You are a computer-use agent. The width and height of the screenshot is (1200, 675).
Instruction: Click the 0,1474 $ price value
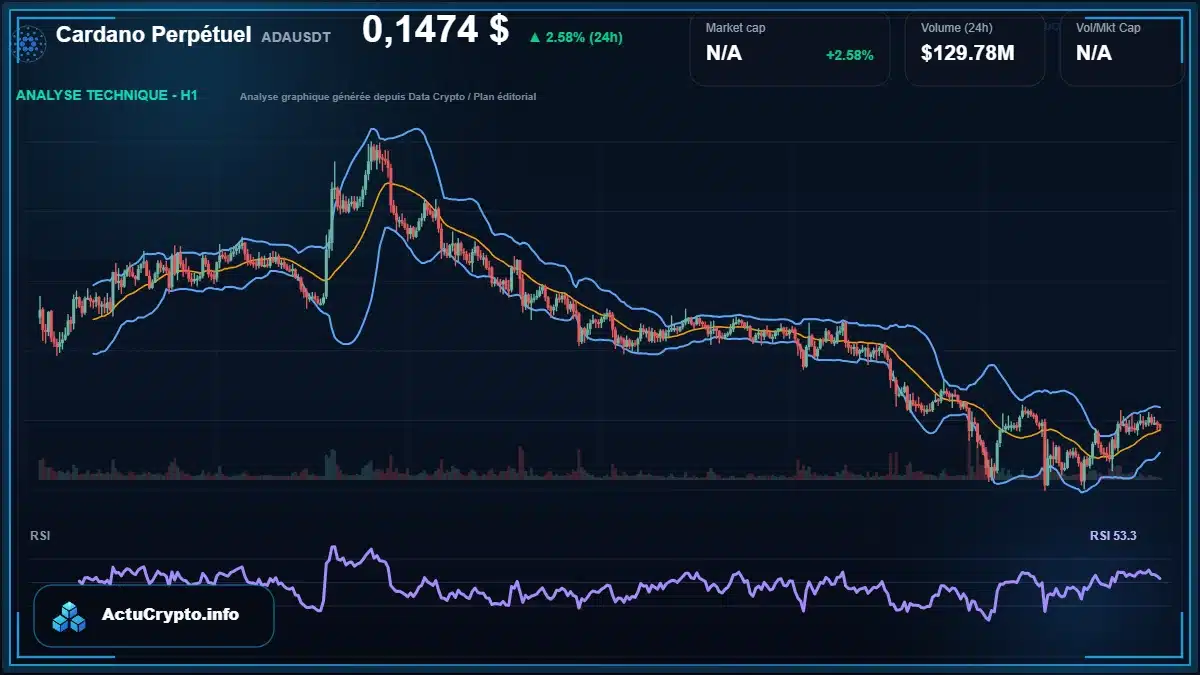click(435, 30)
